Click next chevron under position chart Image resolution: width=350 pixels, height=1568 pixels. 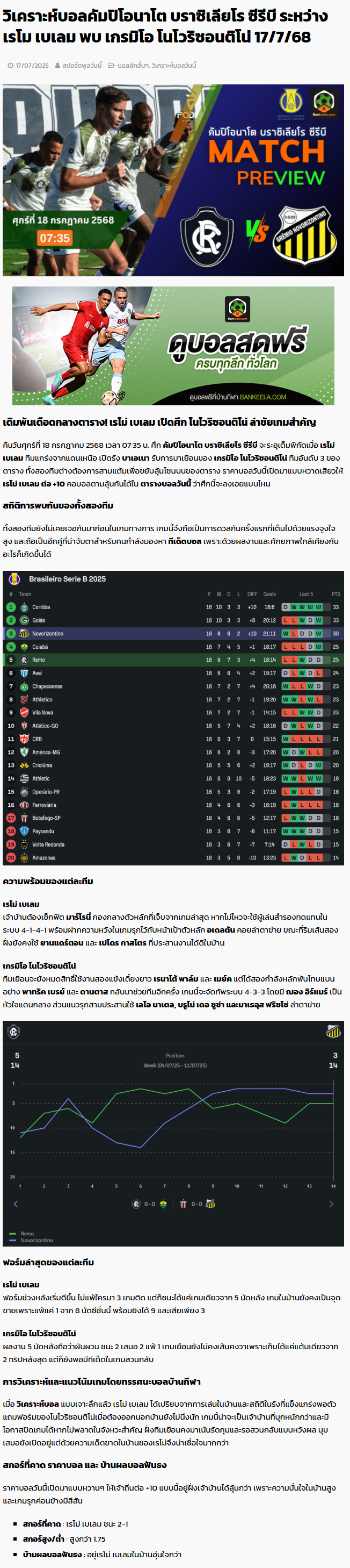point(331,1204)
